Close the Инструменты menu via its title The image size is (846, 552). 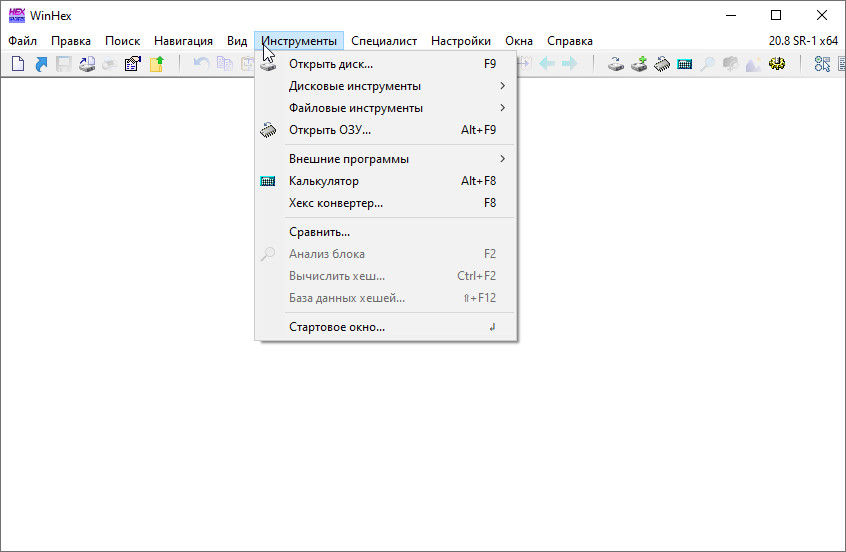coord(299,41)
